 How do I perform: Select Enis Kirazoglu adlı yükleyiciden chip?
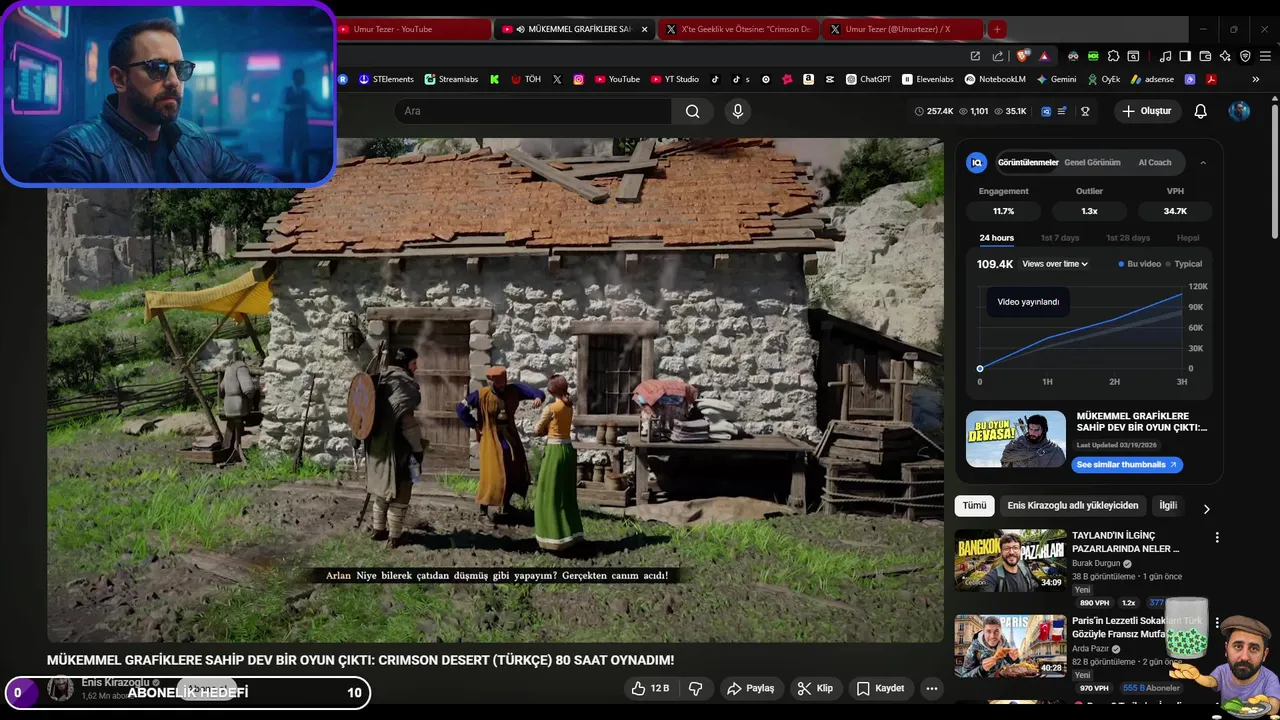click(1073, 506)
